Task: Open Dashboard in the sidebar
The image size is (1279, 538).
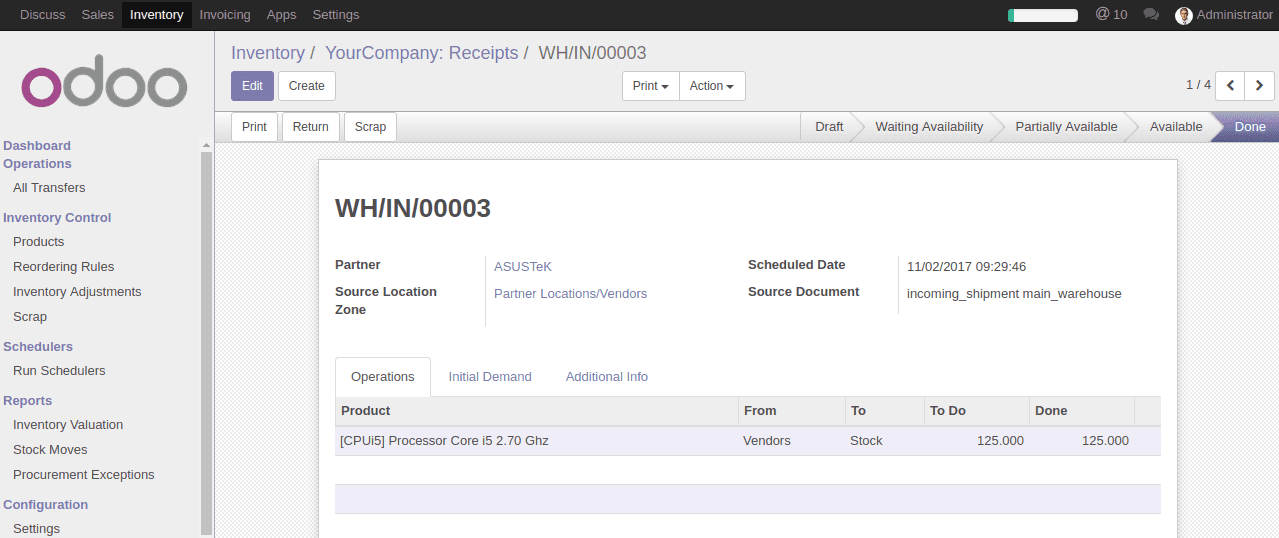Action: point(37,146)
